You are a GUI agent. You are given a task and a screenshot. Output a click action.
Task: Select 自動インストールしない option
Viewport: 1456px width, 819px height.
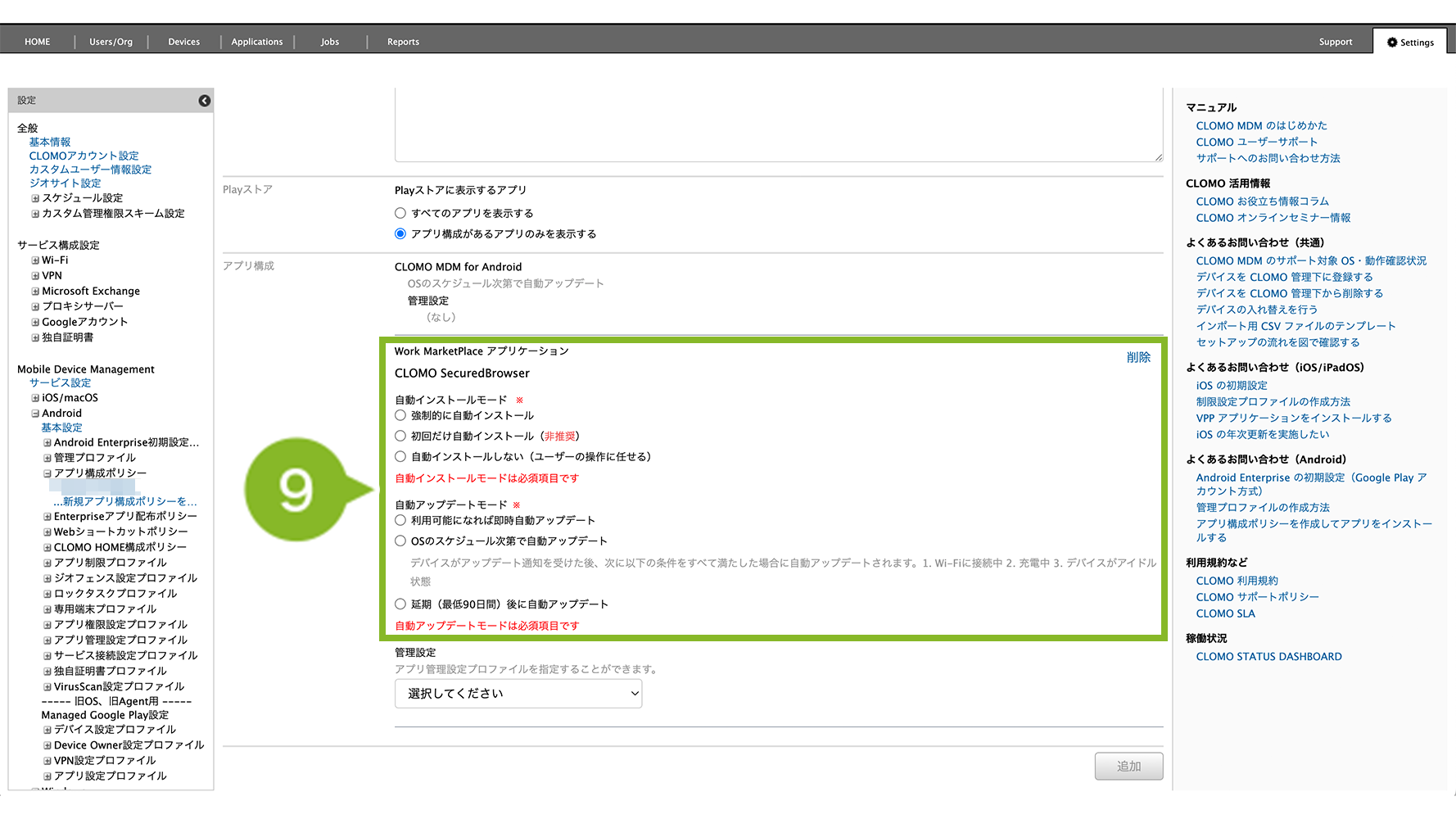(400, 456)
